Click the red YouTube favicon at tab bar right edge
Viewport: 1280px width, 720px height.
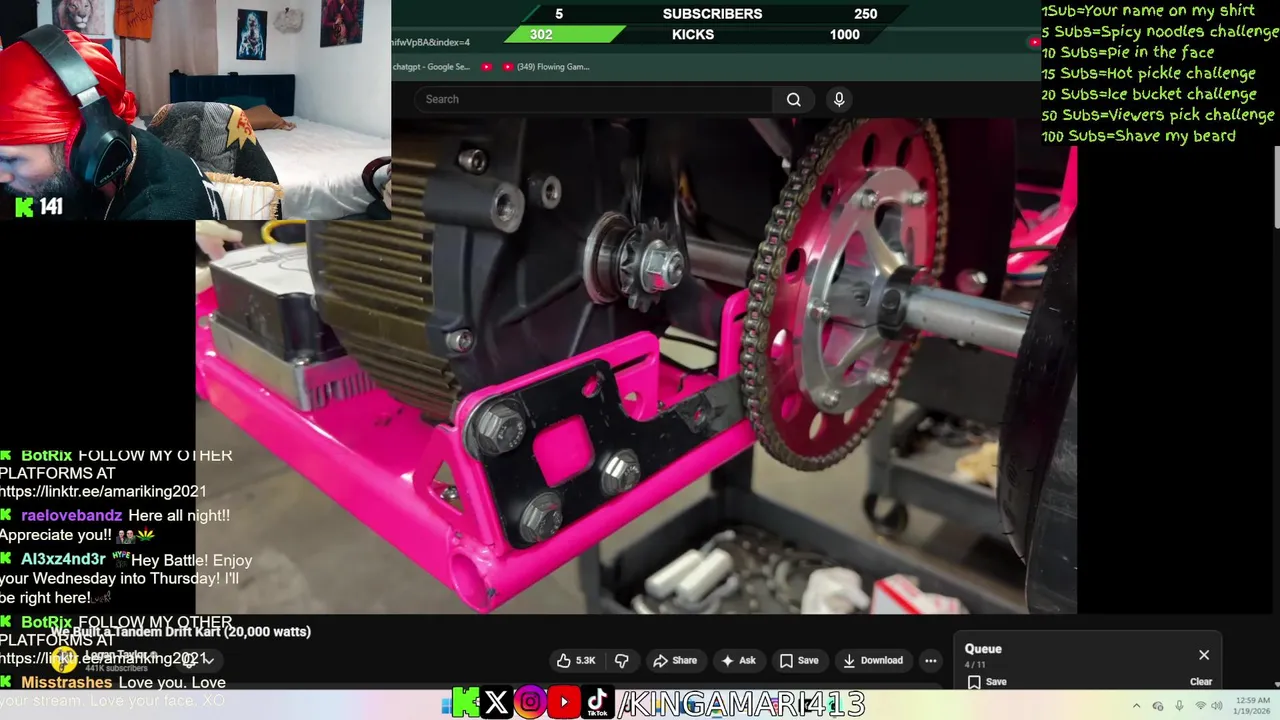1034,42
